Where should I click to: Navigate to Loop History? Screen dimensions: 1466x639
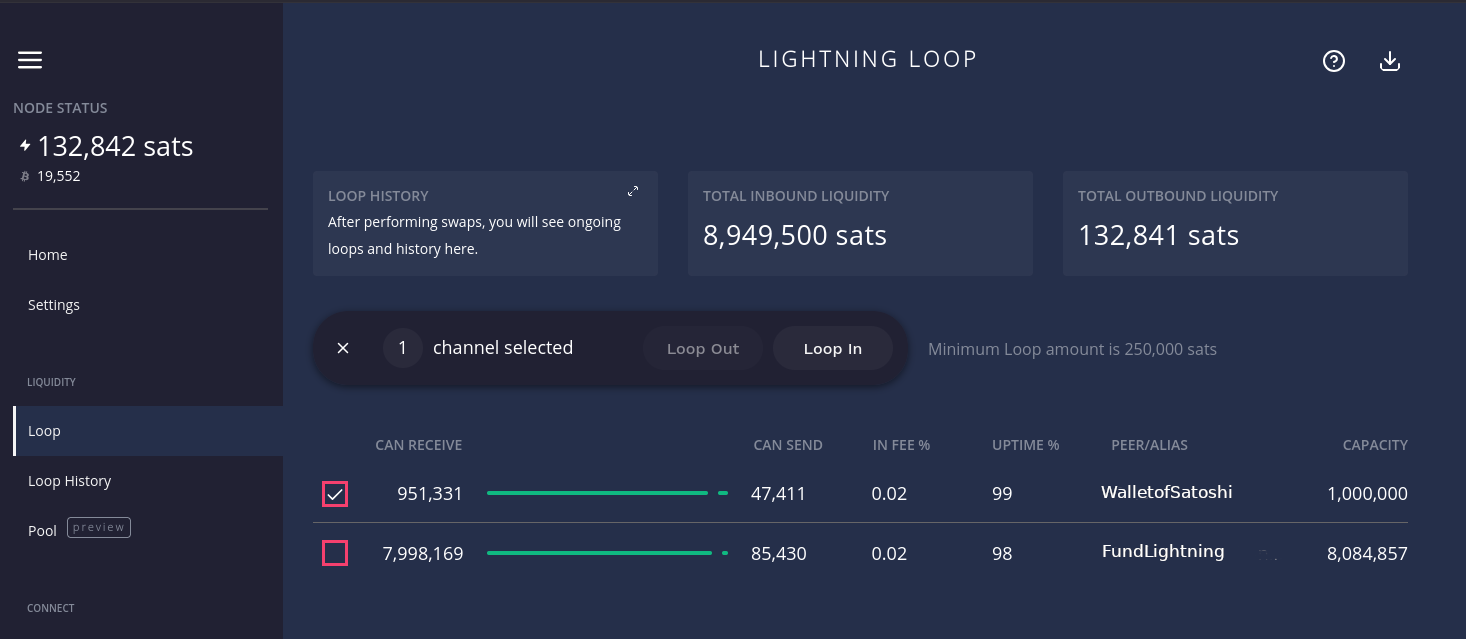pos(69,480)
